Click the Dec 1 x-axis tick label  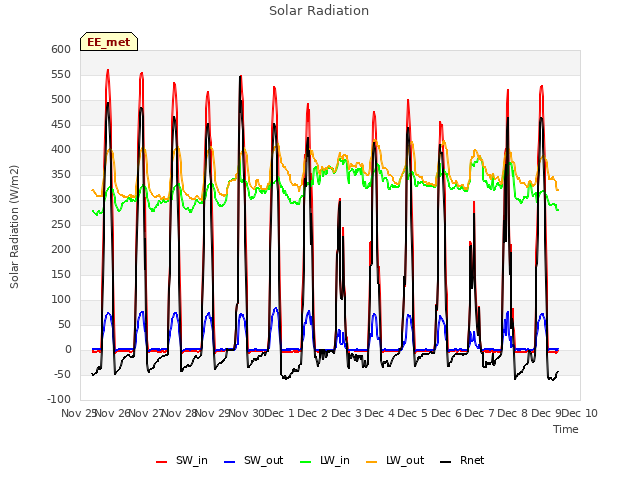click(279, 413)
